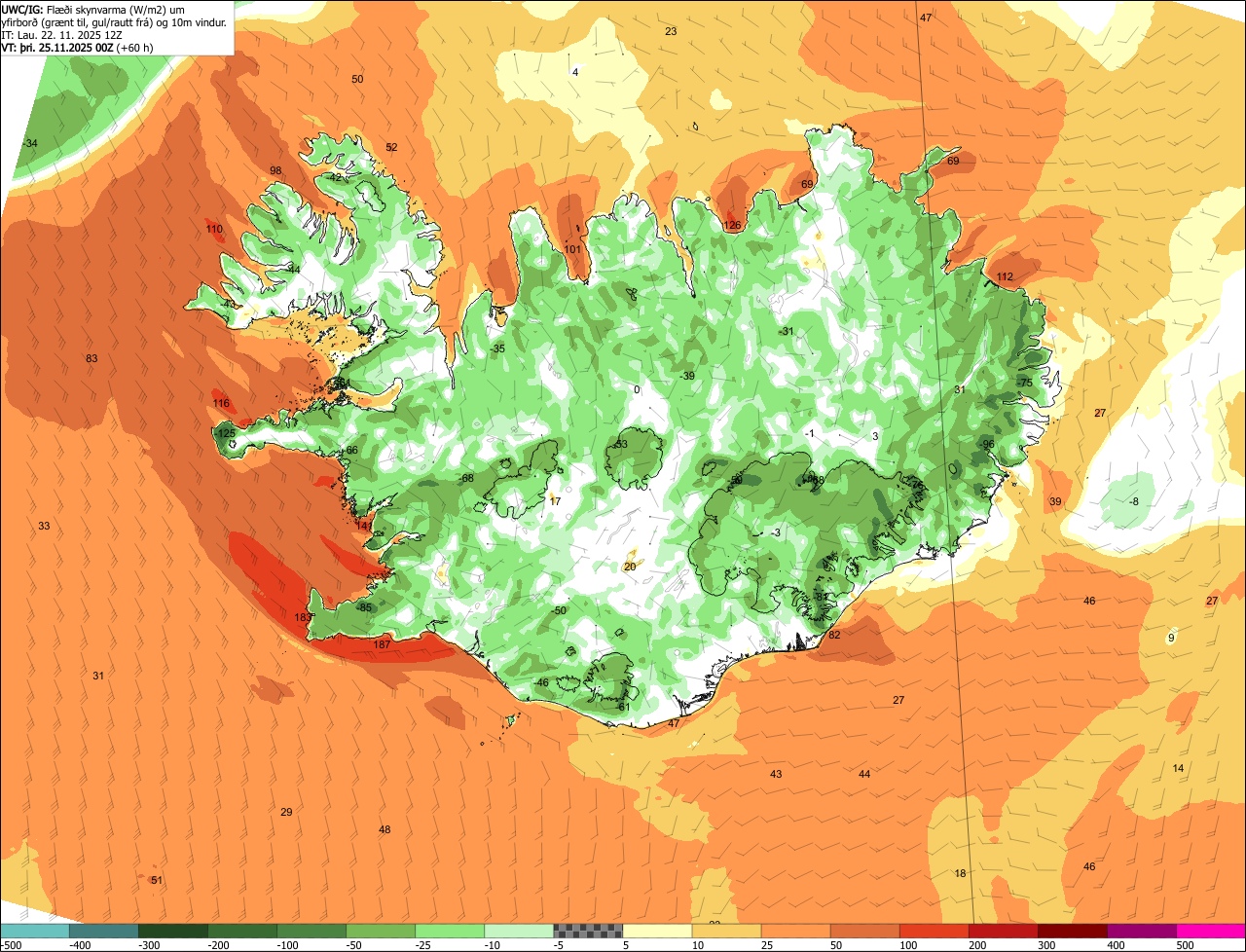The image size is (1246, 952).
Task: Click the map value '9' in the eastern sea
Action: [x=1171, y=639]
